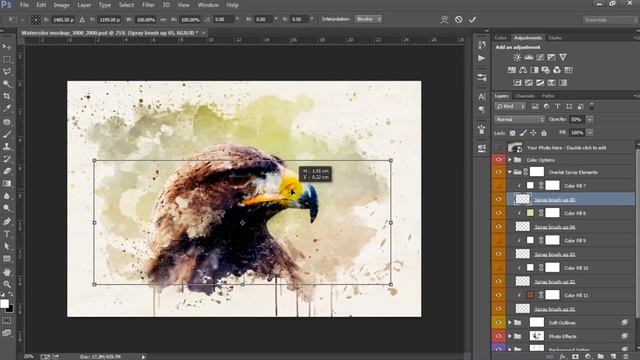Select the Rectangular Marquee tool

coord(7,59)
